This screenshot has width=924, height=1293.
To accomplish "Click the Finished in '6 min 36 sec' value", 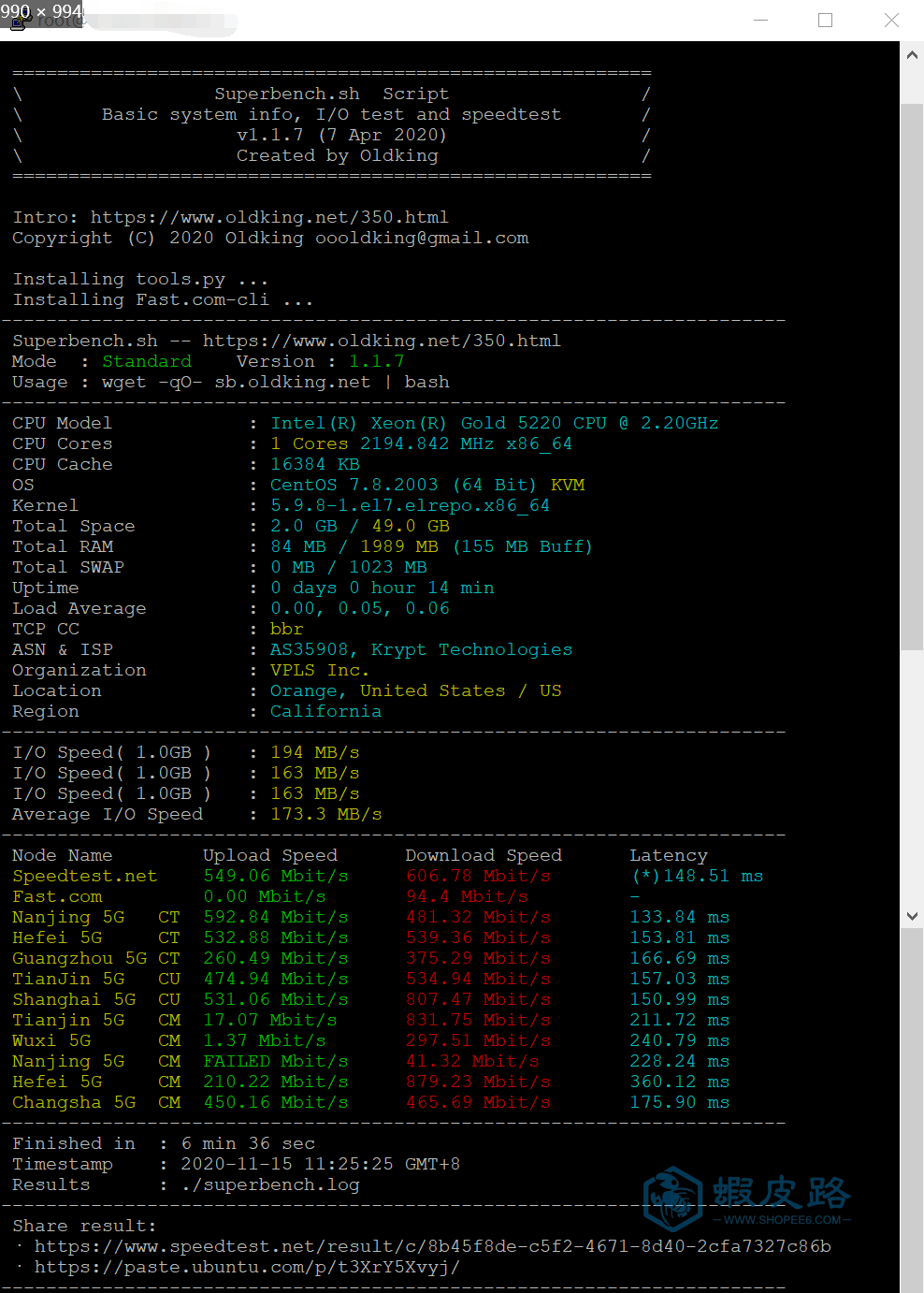I will 248,1143.
